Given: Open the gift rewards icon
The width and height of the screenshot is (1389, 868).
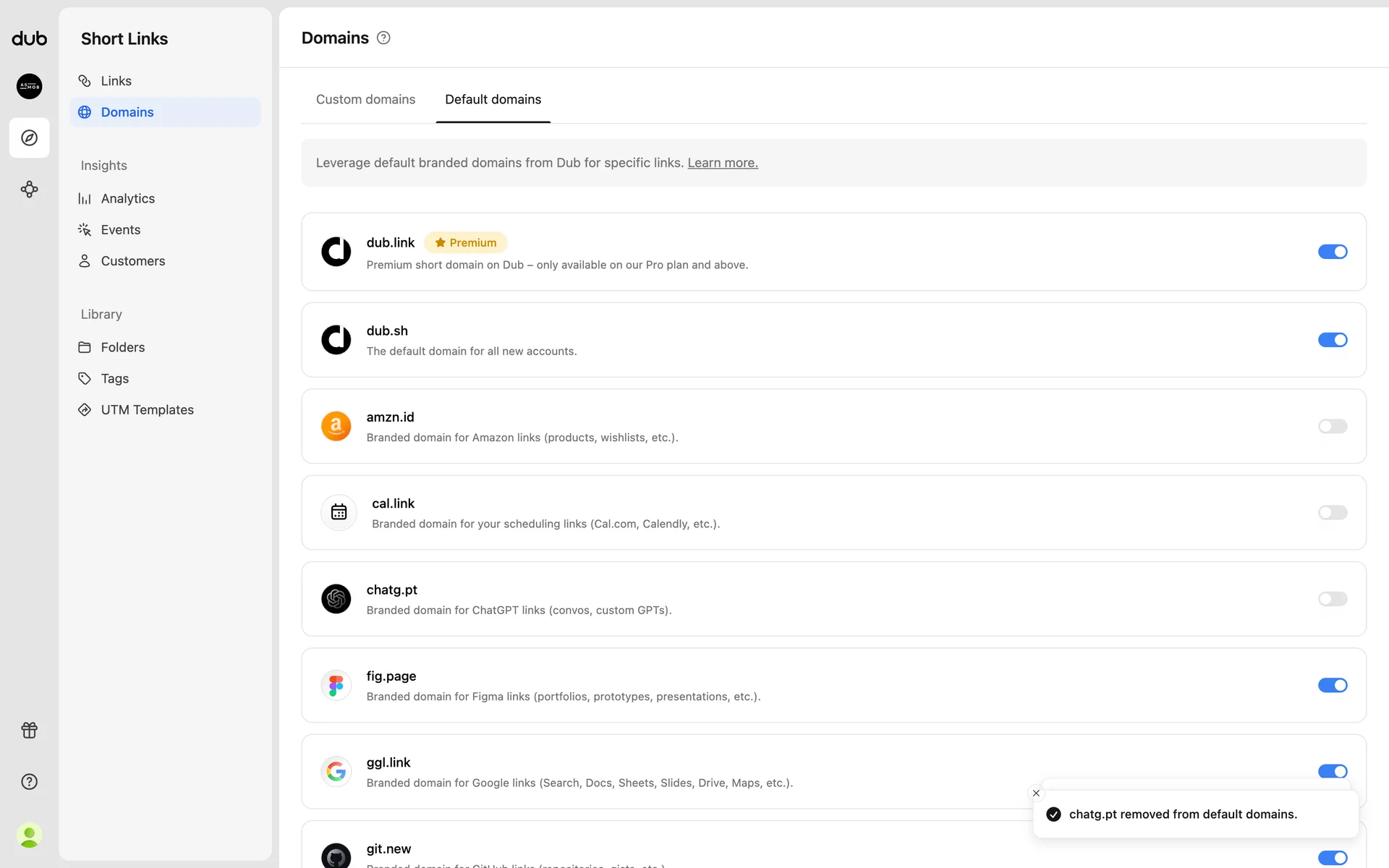Looking at the screenshot, I should (29, 731).
